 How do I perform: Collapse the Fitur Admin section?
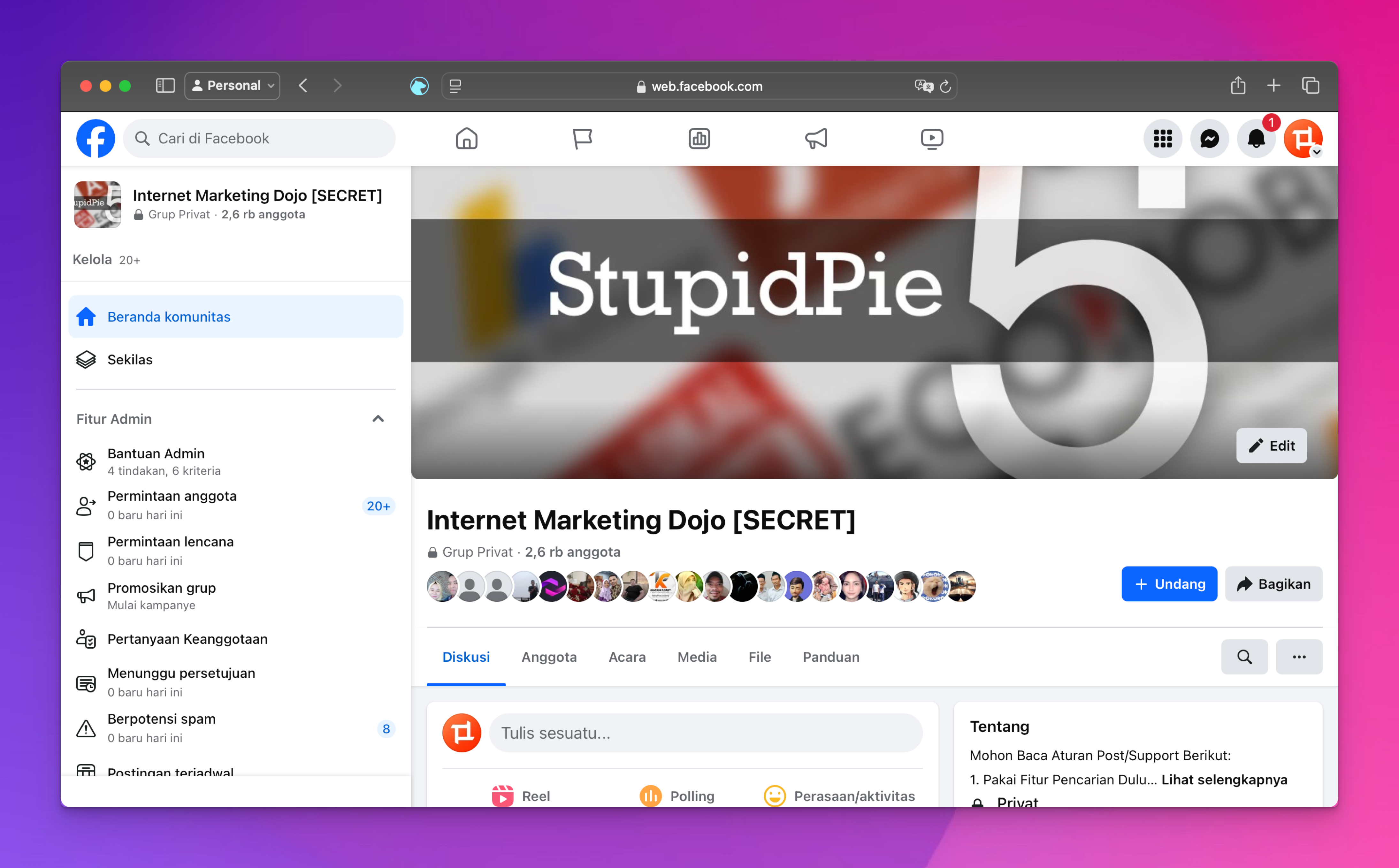pyautogui.click(x=378, y=418)
